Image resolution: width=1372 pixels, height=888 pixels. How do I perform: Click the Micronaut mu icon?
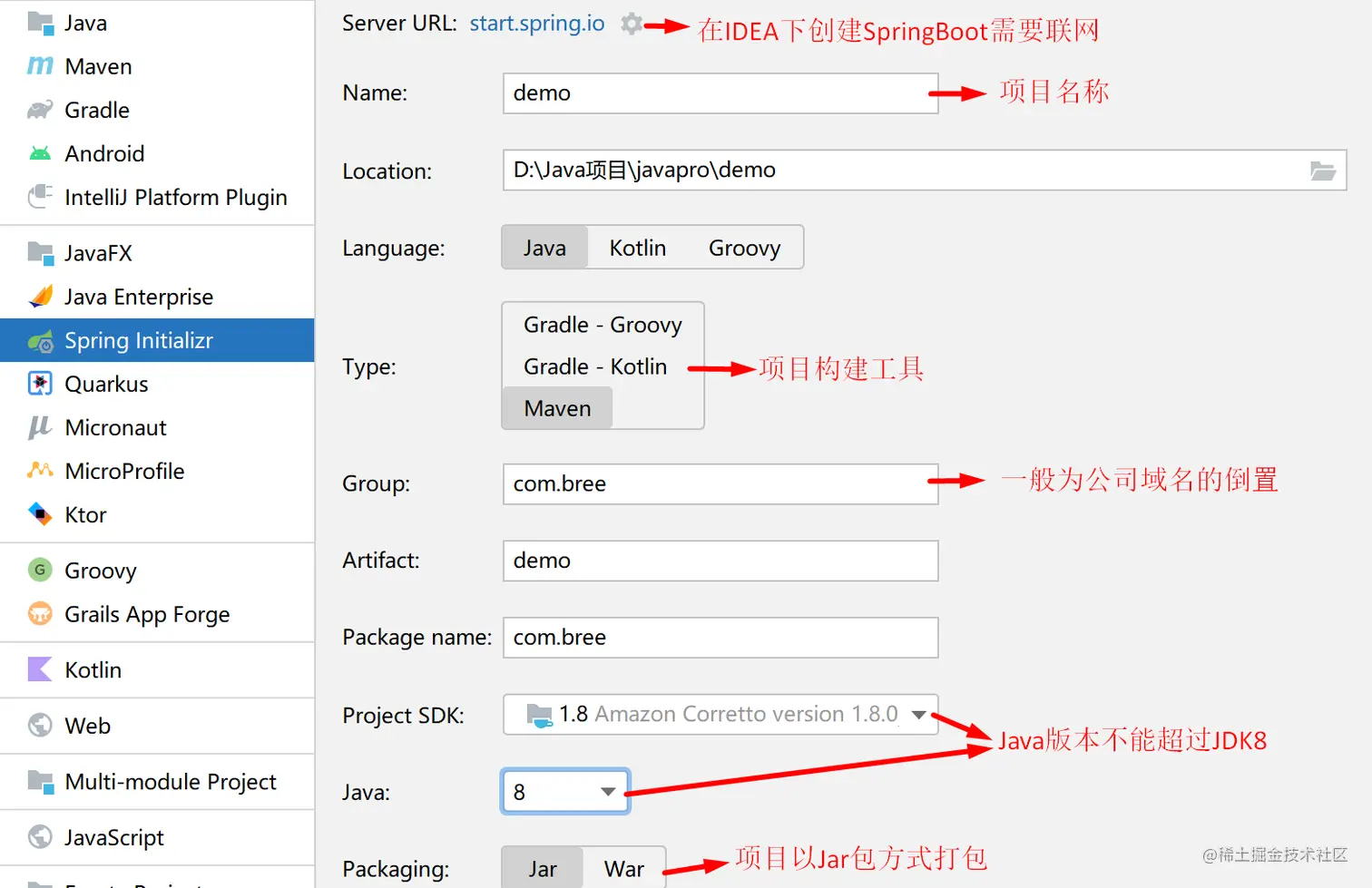click(40, 427)
